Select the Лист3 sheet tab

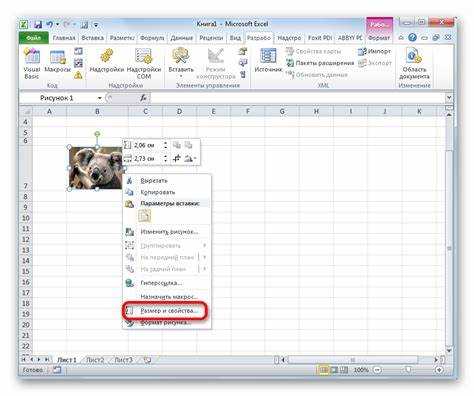pos(124,360)
